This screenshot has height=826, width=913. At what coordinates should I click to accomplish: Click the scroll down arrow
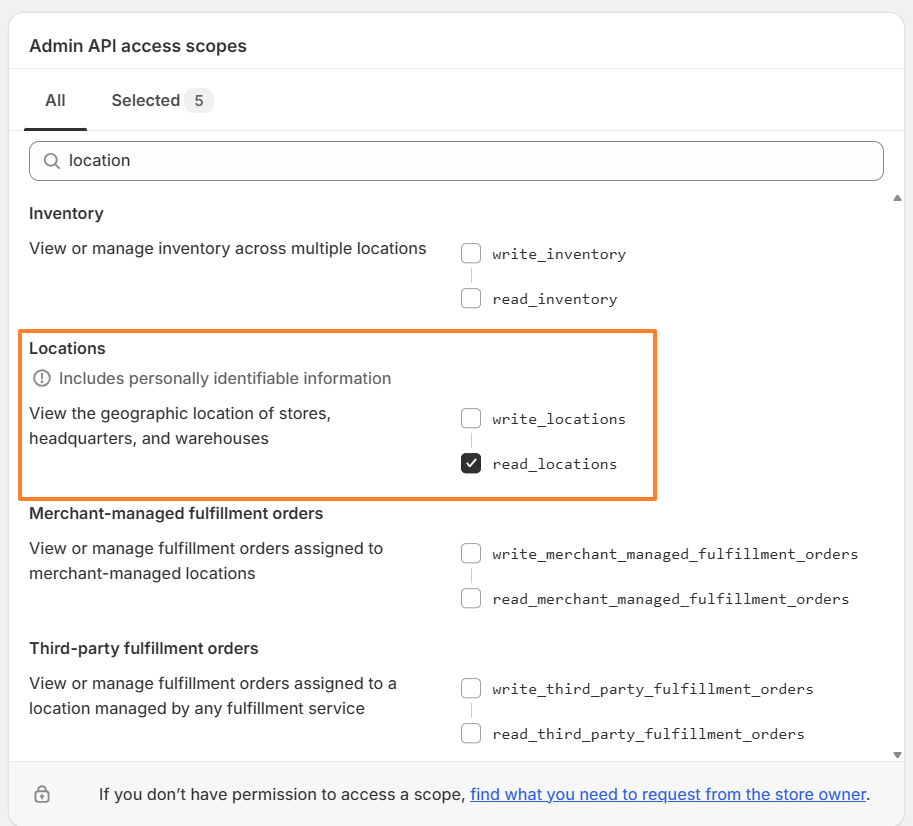point(897,755)
